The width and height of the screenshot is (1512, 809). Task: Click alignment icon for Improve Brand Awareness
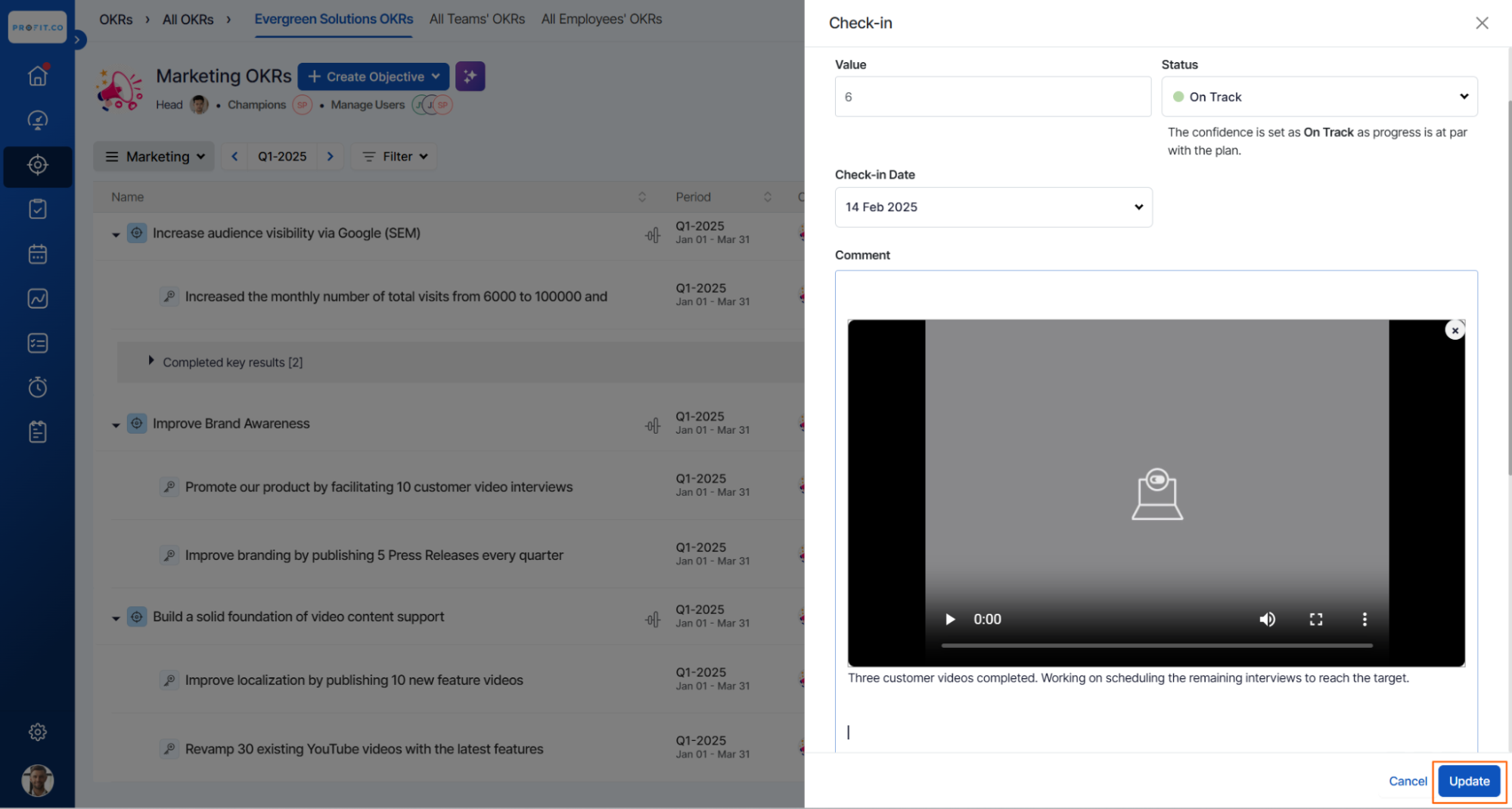click(x=653, y=425)
